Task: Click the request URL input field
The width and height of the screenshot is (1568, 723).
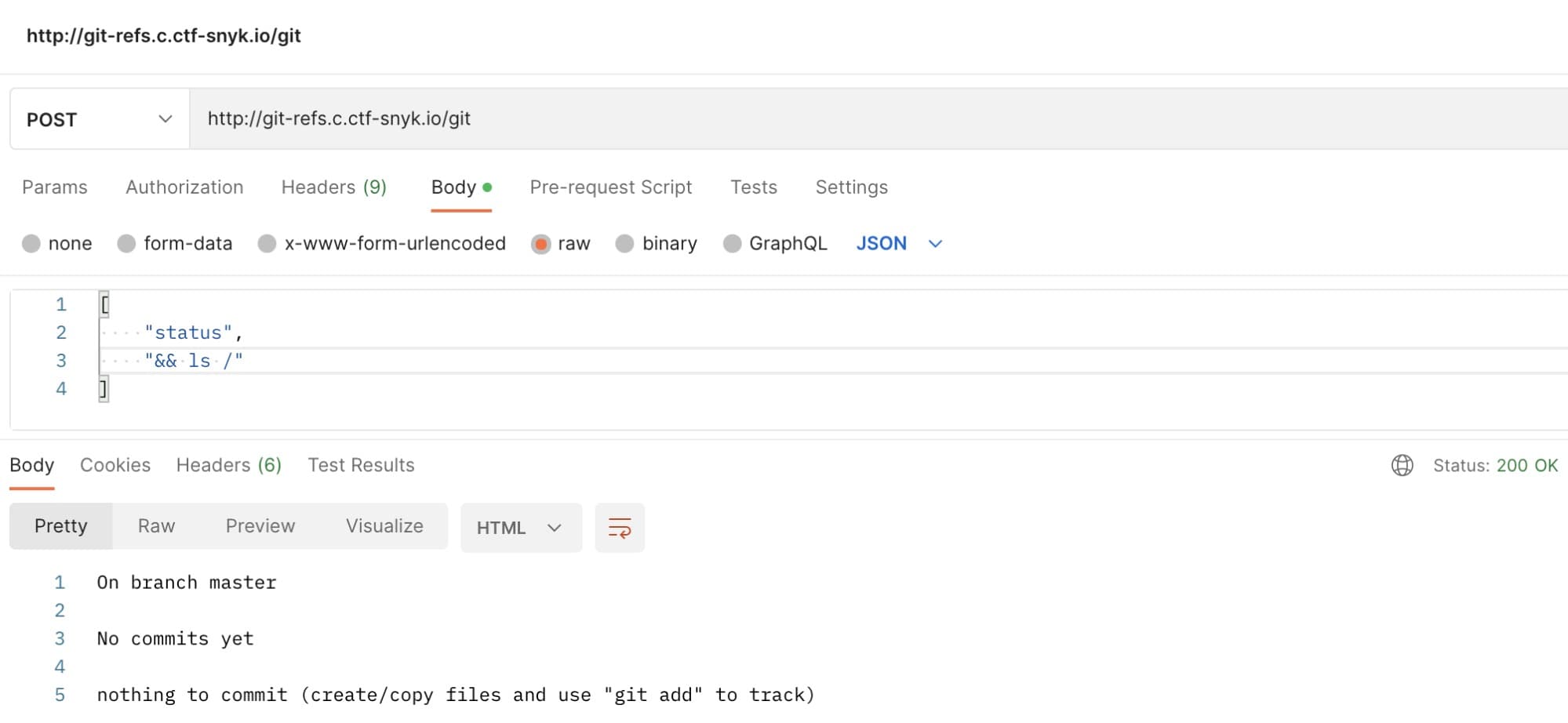Action: coord(784,119)
